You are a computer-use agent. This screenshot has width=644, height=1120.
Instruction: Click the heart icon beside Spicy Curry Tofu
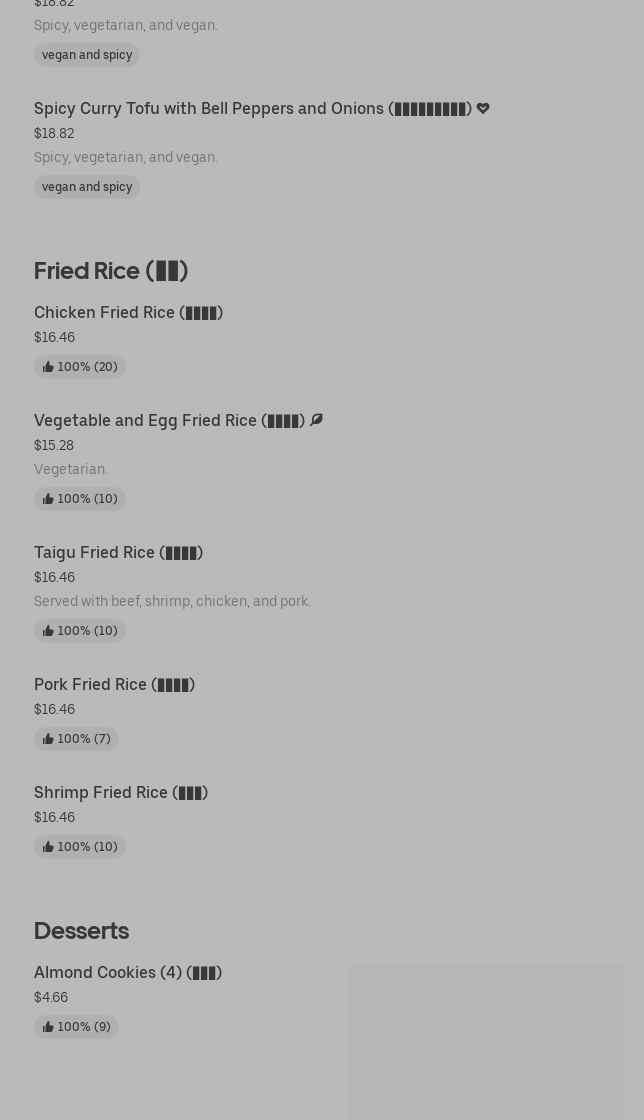pyautogui.click(x=483, y=108)
